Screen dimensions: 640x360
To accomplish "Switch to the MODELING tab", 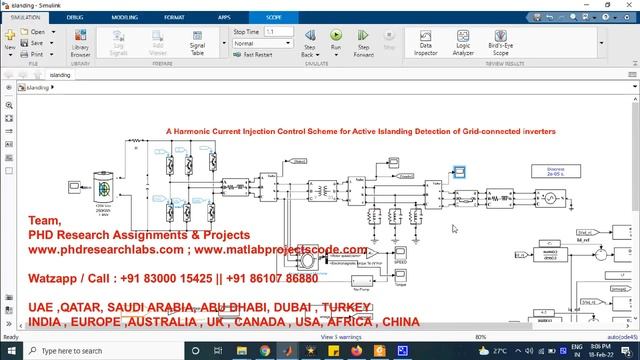I will click(x=124, y=18).
